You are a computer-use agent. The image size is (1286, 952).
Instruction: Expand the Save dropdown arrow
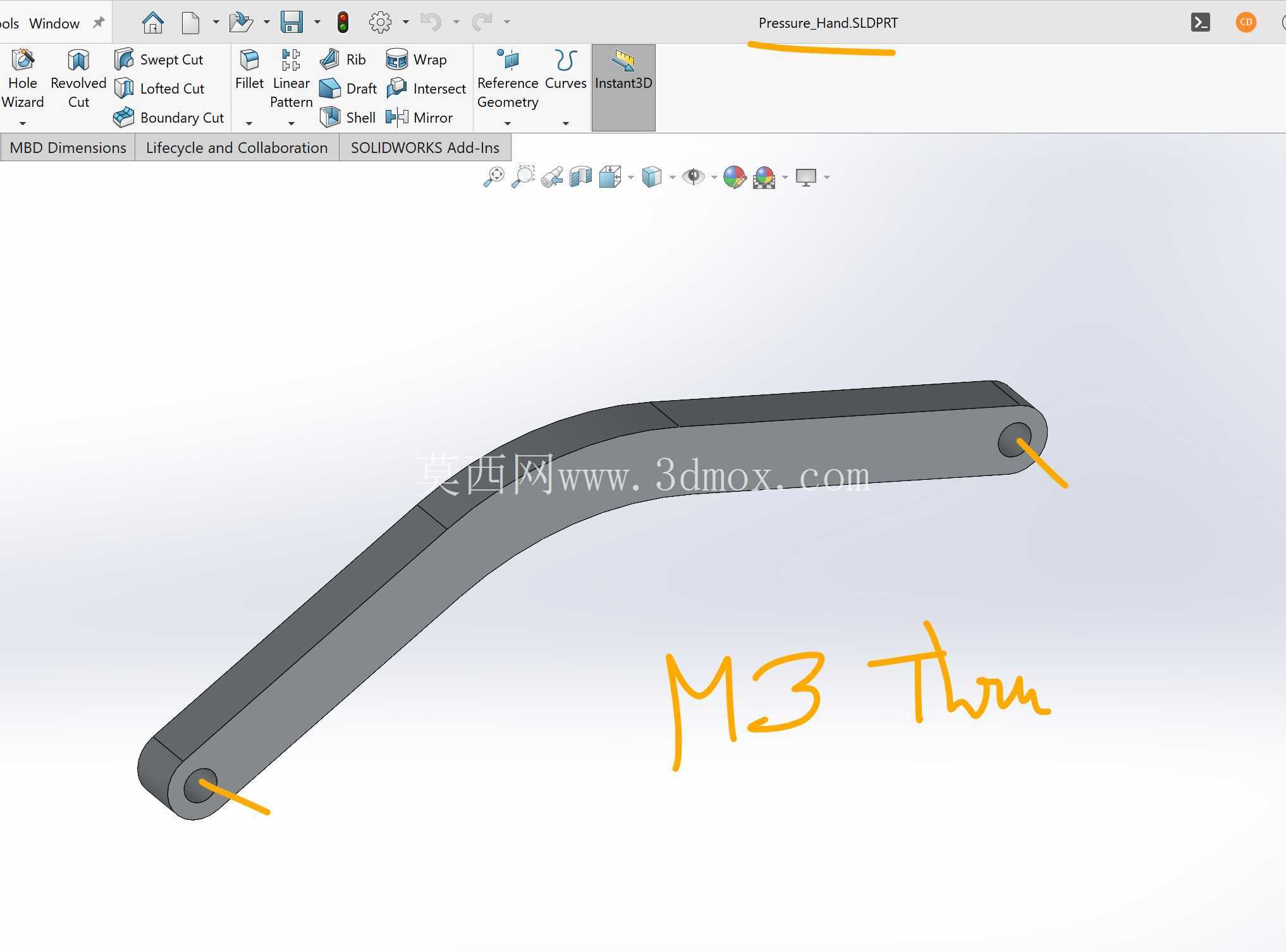[x=317, y=22]
